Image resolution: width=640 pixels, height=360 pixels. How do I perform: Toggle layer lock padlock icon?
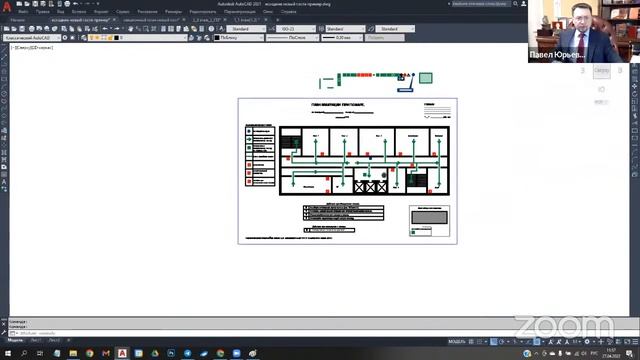[x=110, y=38]
